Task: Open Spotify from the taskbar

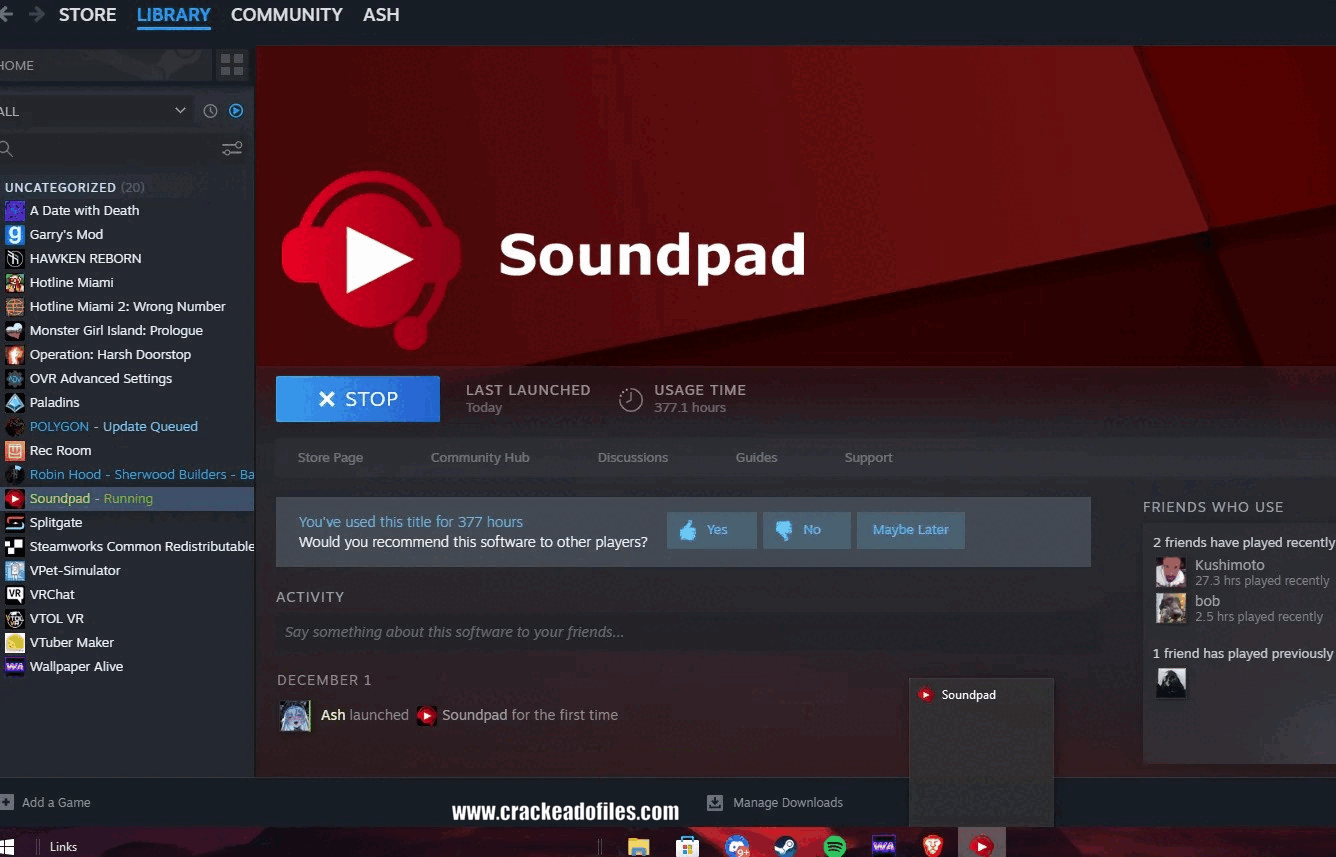Action: (835, 846)
